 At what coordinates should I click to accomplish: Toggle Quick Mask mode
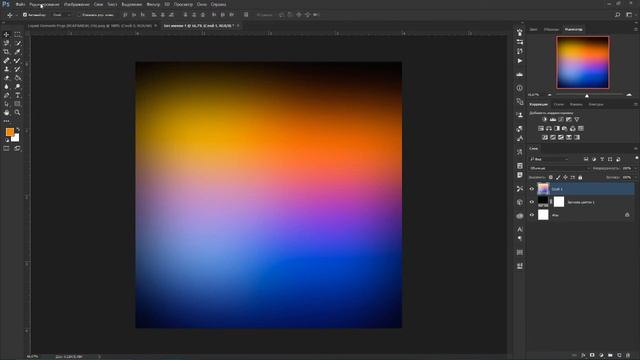pyautogui.click(x=6, y=149)
